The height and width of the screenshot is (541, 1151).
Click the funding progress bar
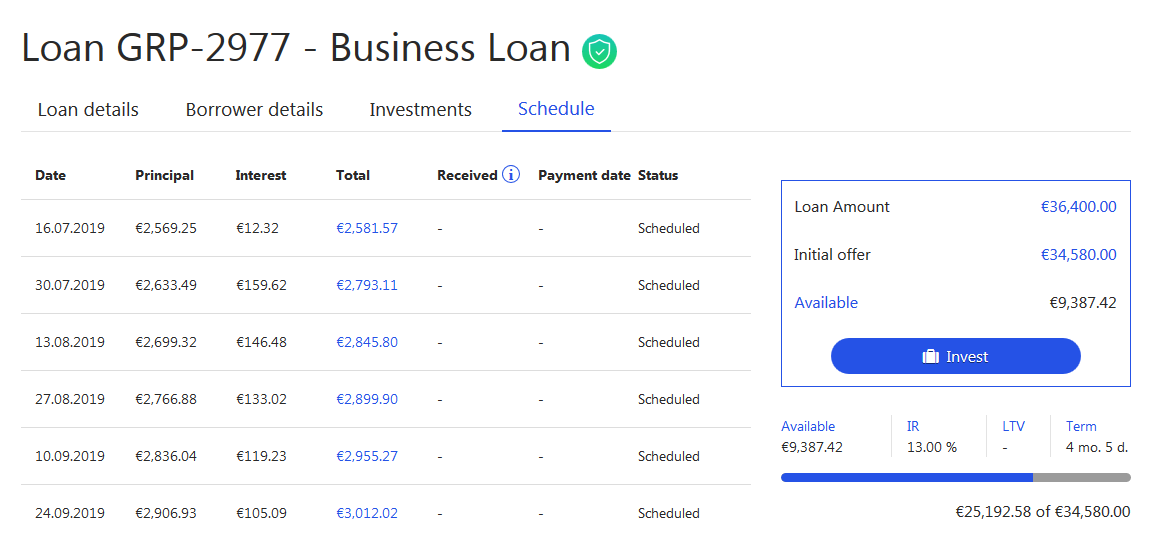(955, 478)
